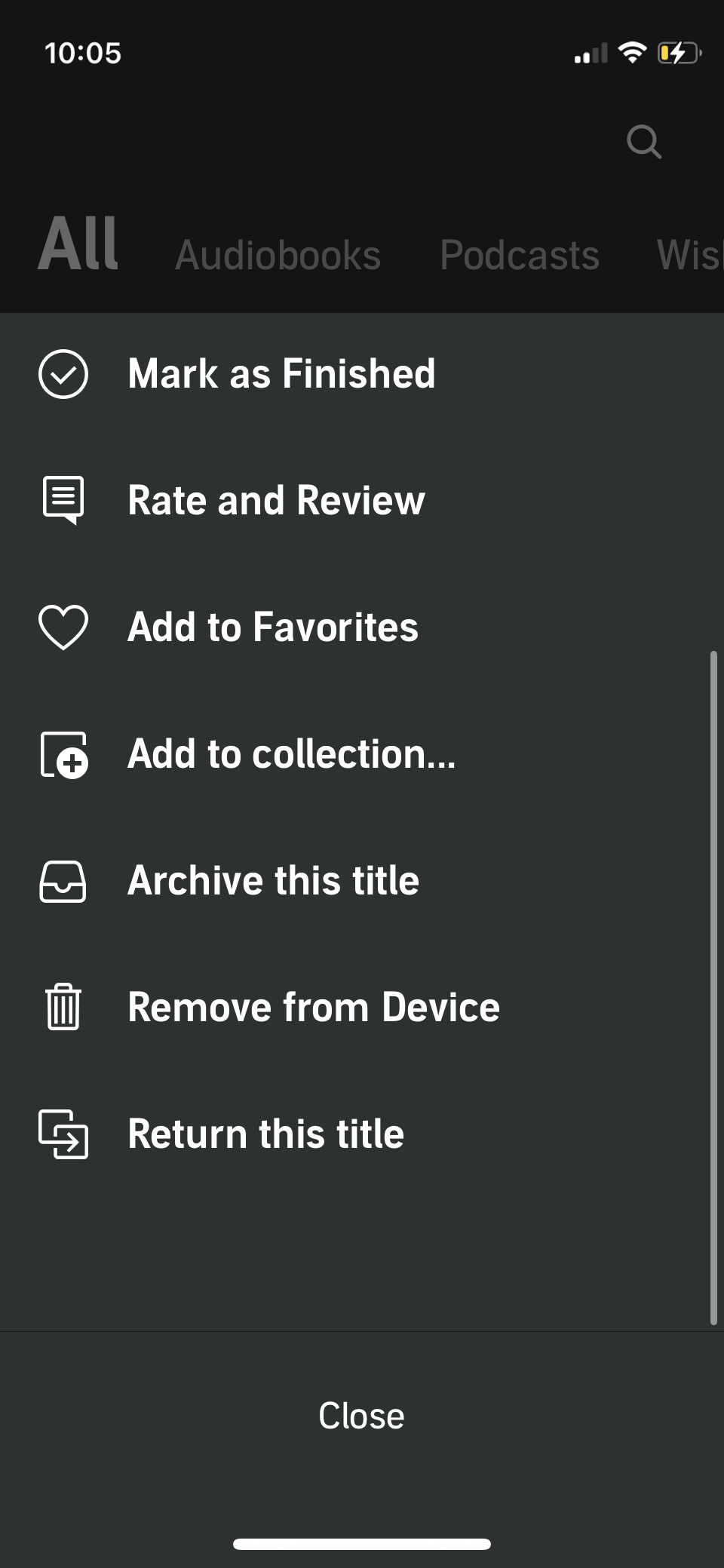
Task: Choose Return this title
Action: pos(265,1134)
